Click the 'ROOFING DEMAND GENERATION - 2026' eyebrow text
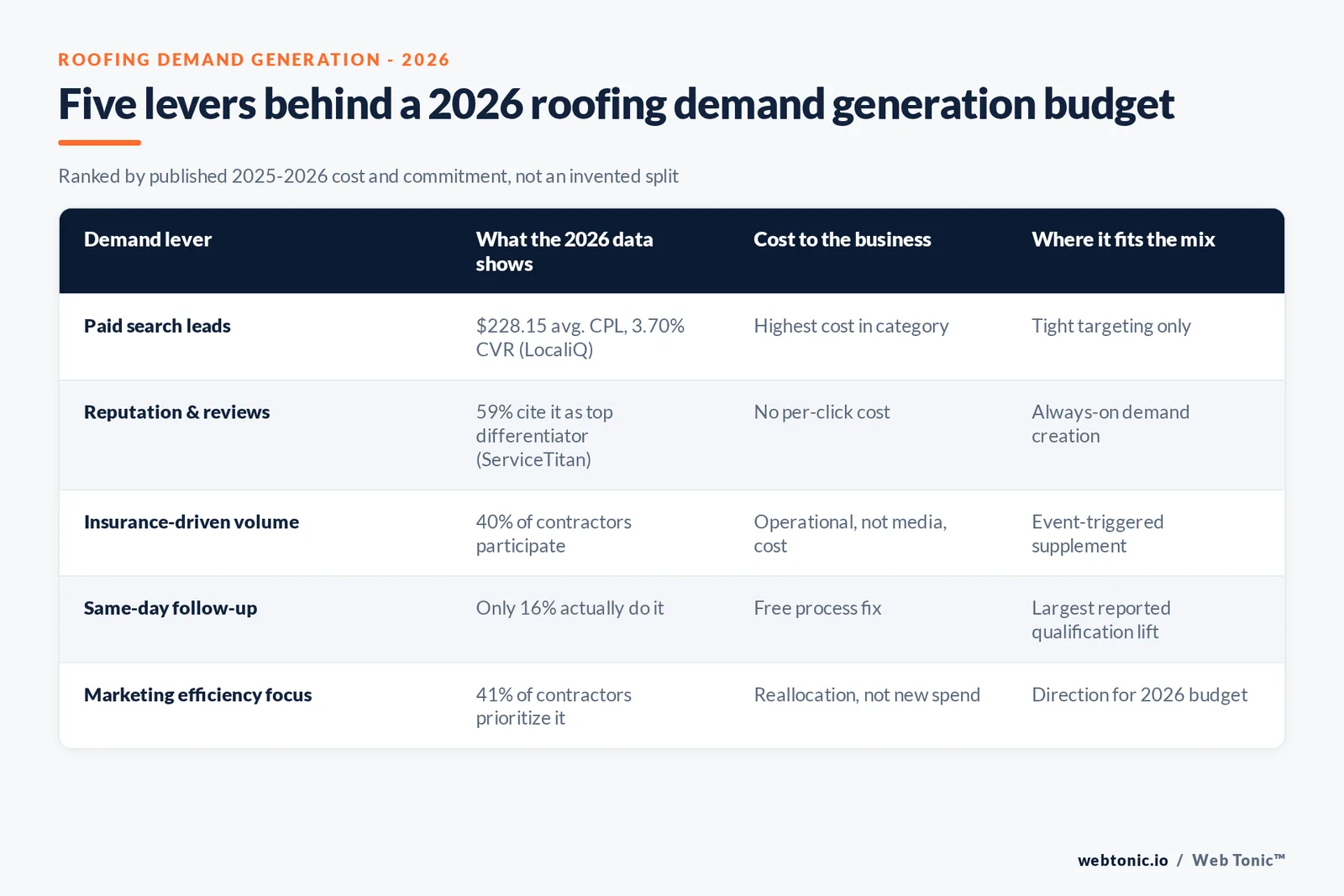The width and height of the screenshot is (1344, 896). click(x=254, y=60)
